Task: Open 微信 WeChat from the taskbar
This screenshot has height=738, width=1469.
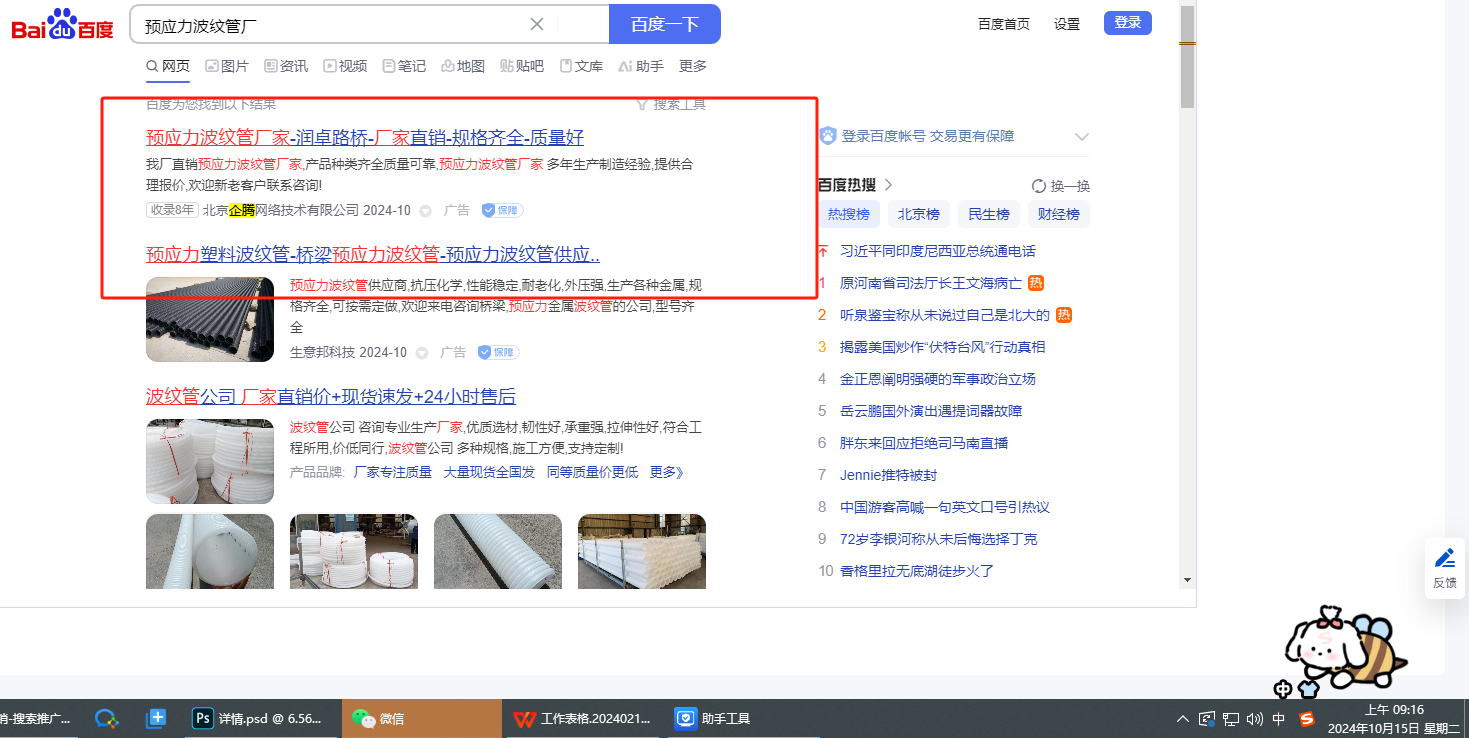Action: coord(421,718)
